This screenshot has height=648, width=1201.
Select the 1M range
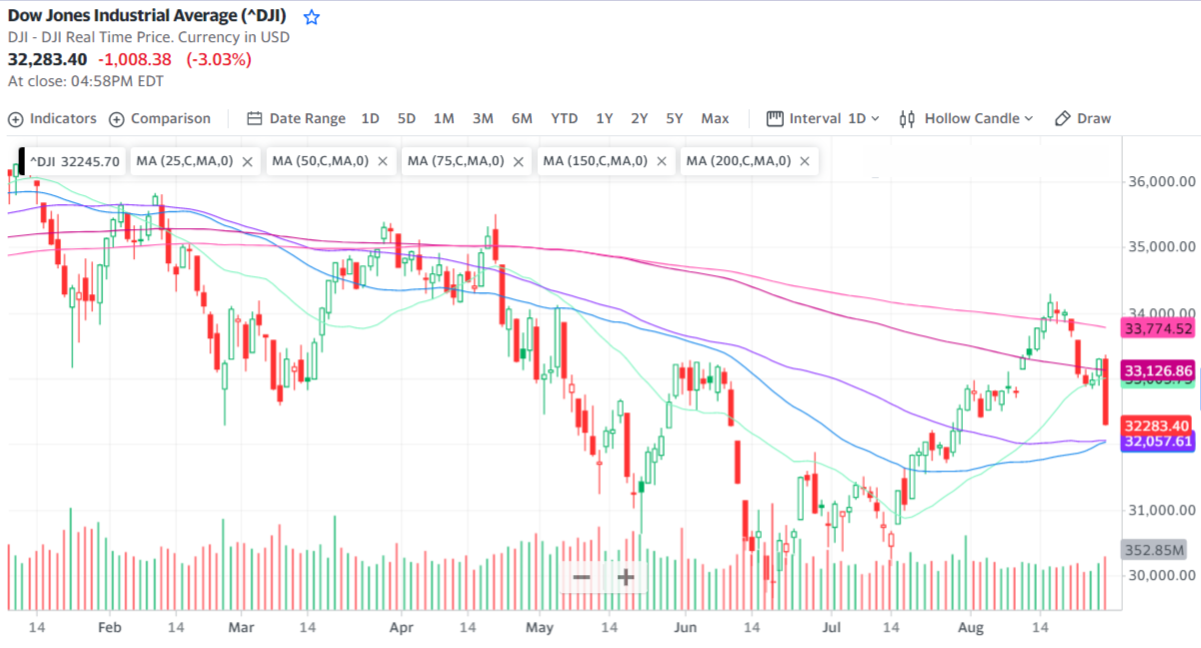[444, 118]
